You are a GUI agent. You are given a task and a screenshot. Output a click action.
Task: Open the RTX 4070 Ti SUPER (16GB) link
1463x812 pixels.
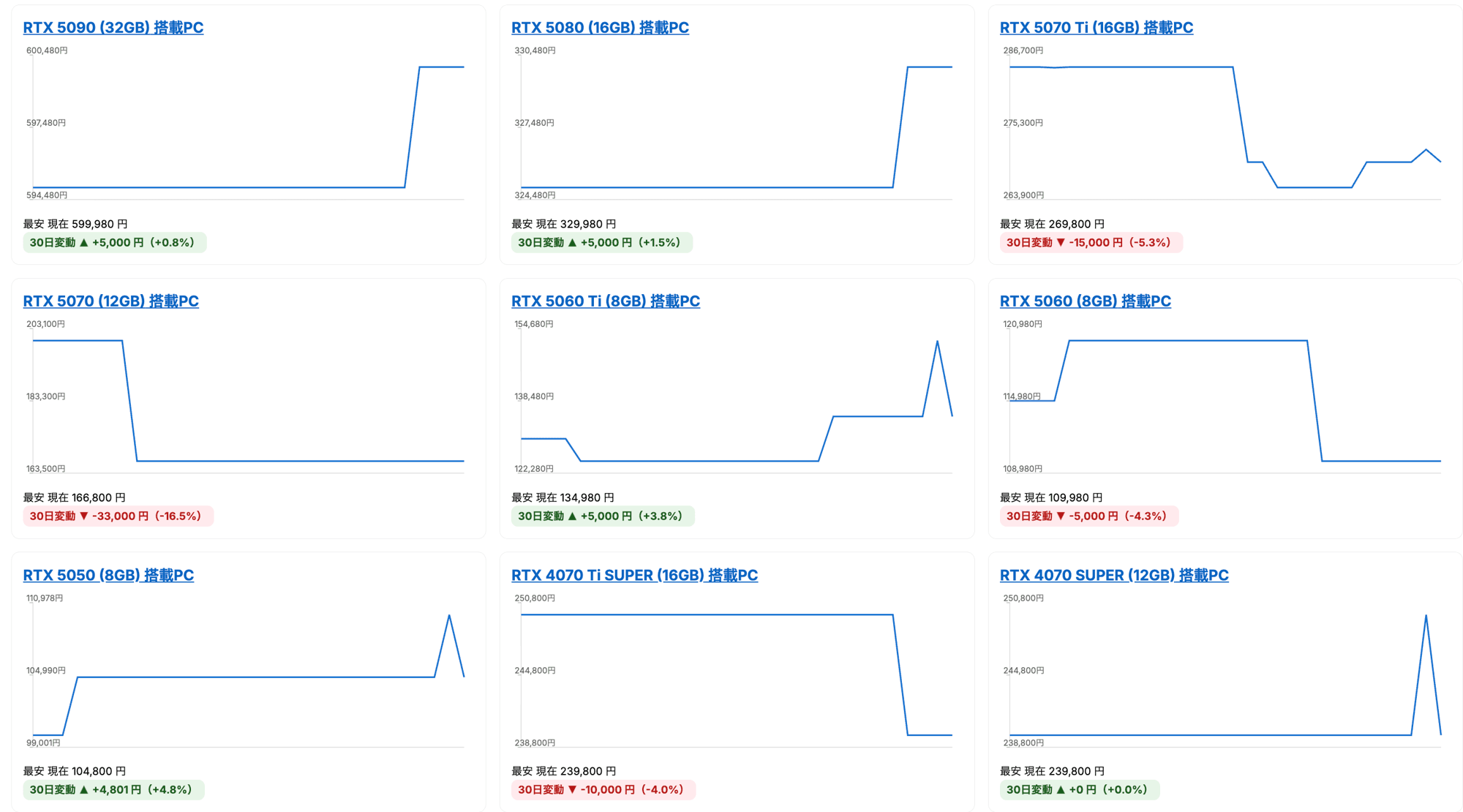pos(634,575)
